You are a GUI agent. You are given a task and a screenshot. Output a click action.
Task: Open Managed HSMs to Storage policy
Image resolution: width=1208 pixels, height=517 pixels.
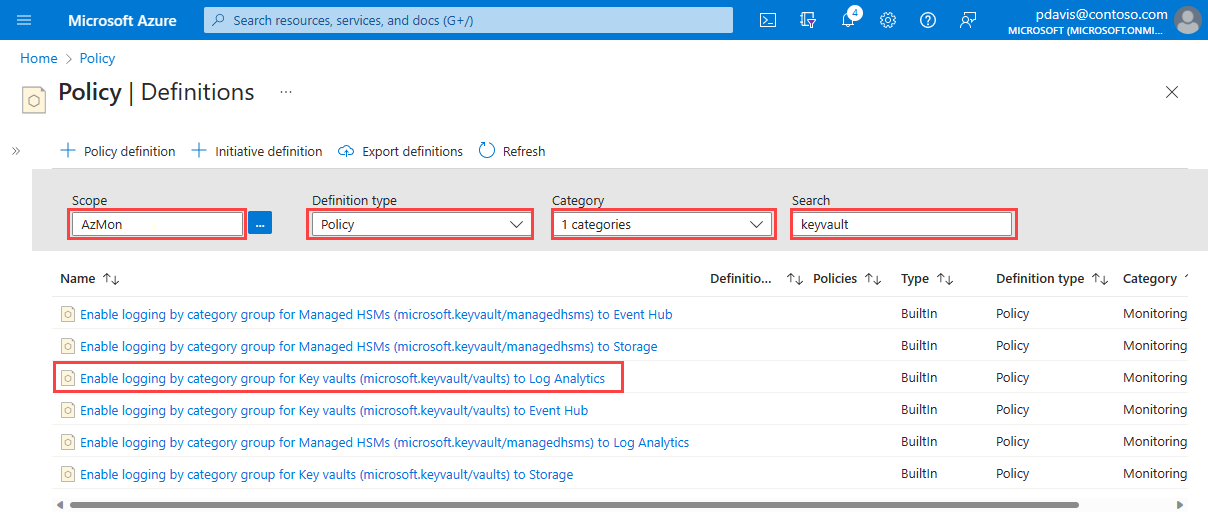[x=369, y=346]
